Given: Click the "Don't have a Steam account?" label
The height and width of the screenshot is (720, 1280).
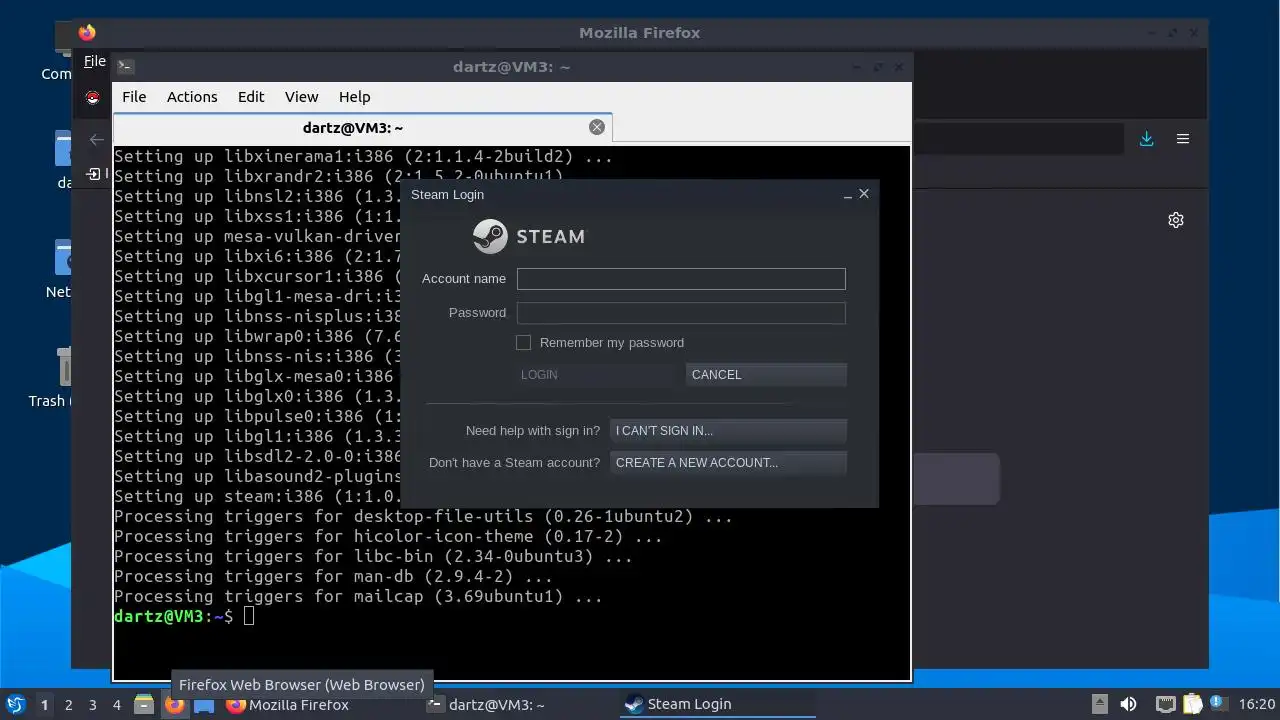Looking at the screenshot, I should 514,463.
